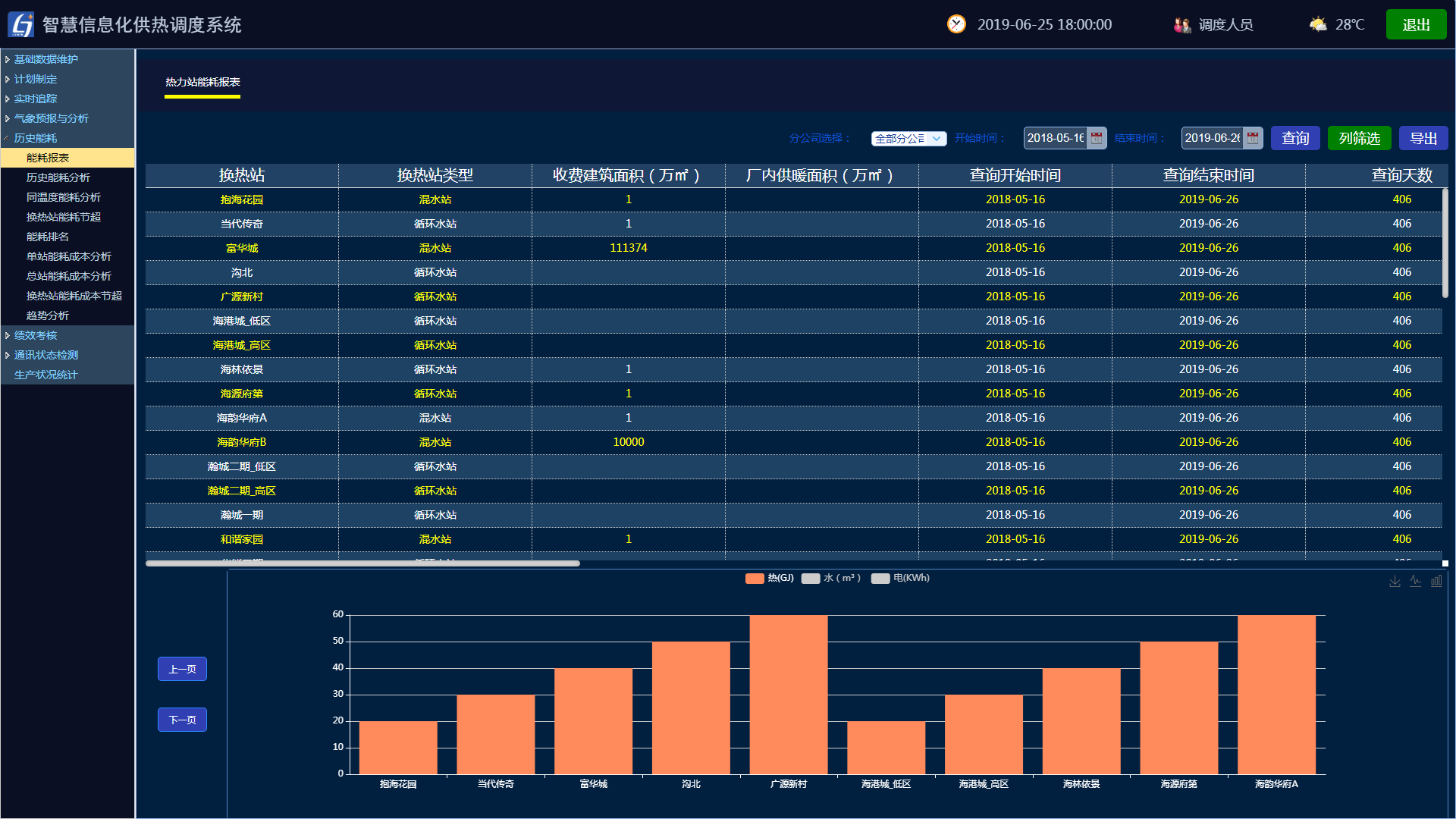Click the 查询开始时间 column header
Viewport: 1456px width, 819px height.
pos(1015,175)
